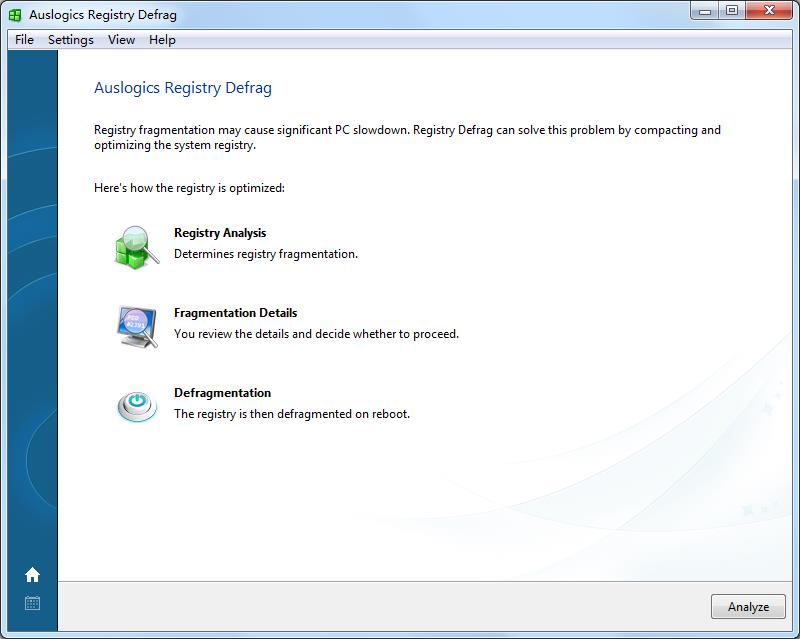800x639 pixels.
Task: Open the Settings menu
Action: click(70, 40)
